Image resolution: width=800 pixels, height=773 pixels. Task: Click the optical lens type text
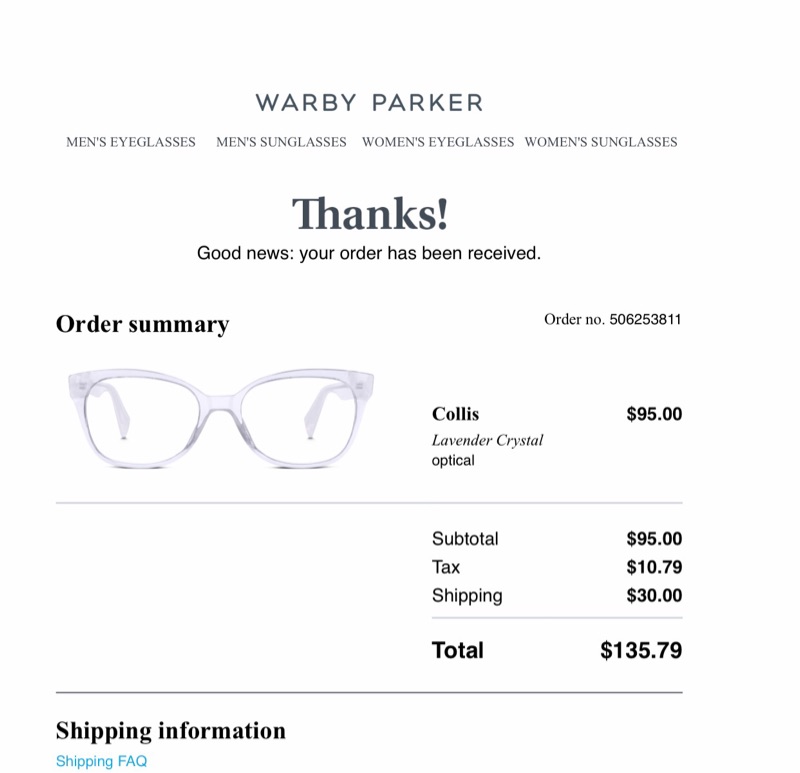coord(453,461)
